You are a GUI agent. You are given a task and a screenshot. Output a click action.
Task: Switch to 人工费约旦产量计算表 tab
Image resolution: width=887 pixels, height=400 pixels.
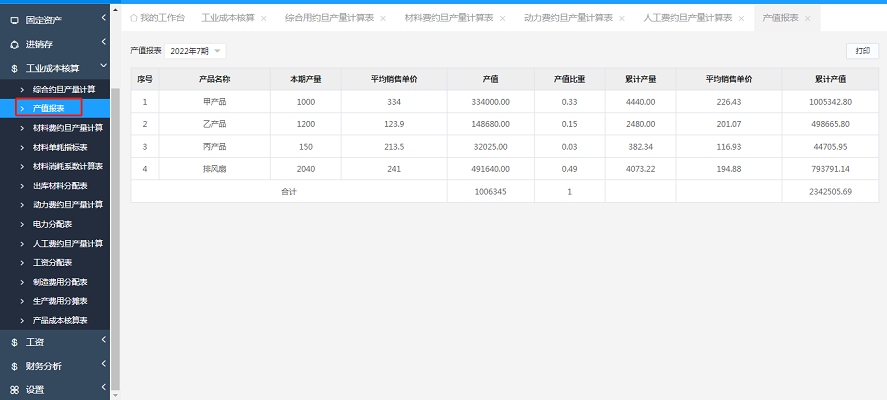[x=688, y=18]
